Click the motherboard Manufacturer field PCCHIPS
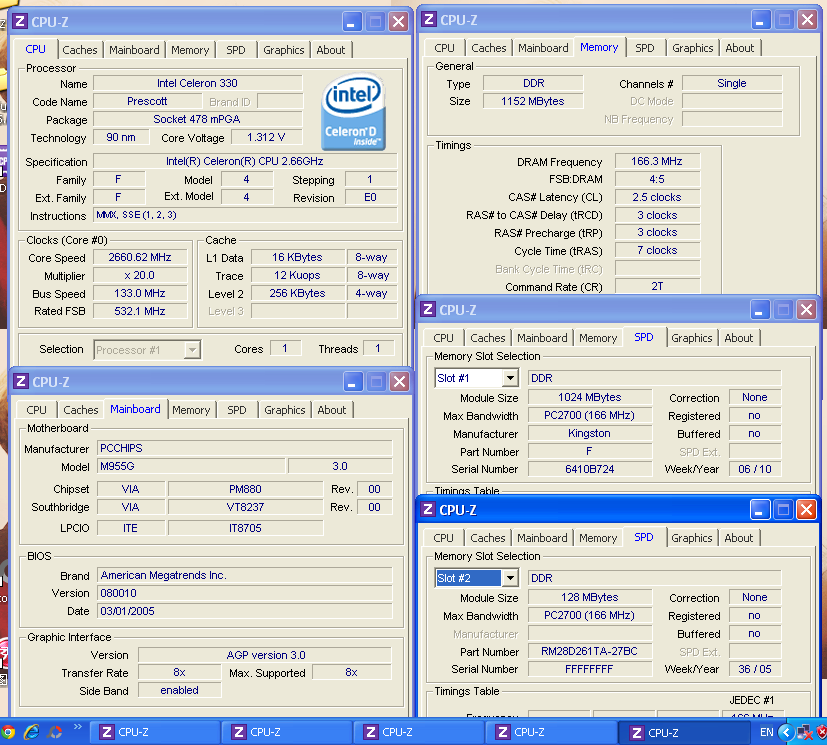This screenshot has width=827, height=745. [245, 448]
